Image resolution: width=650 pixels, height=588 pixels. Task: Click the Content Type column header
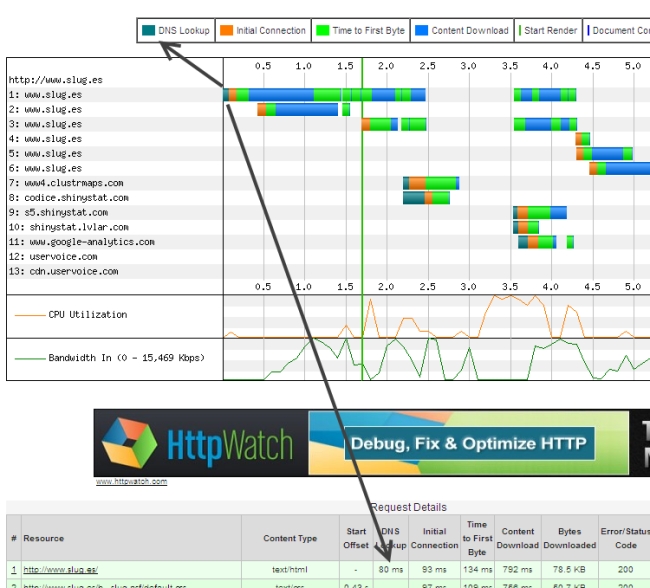[x=290, y=538]
